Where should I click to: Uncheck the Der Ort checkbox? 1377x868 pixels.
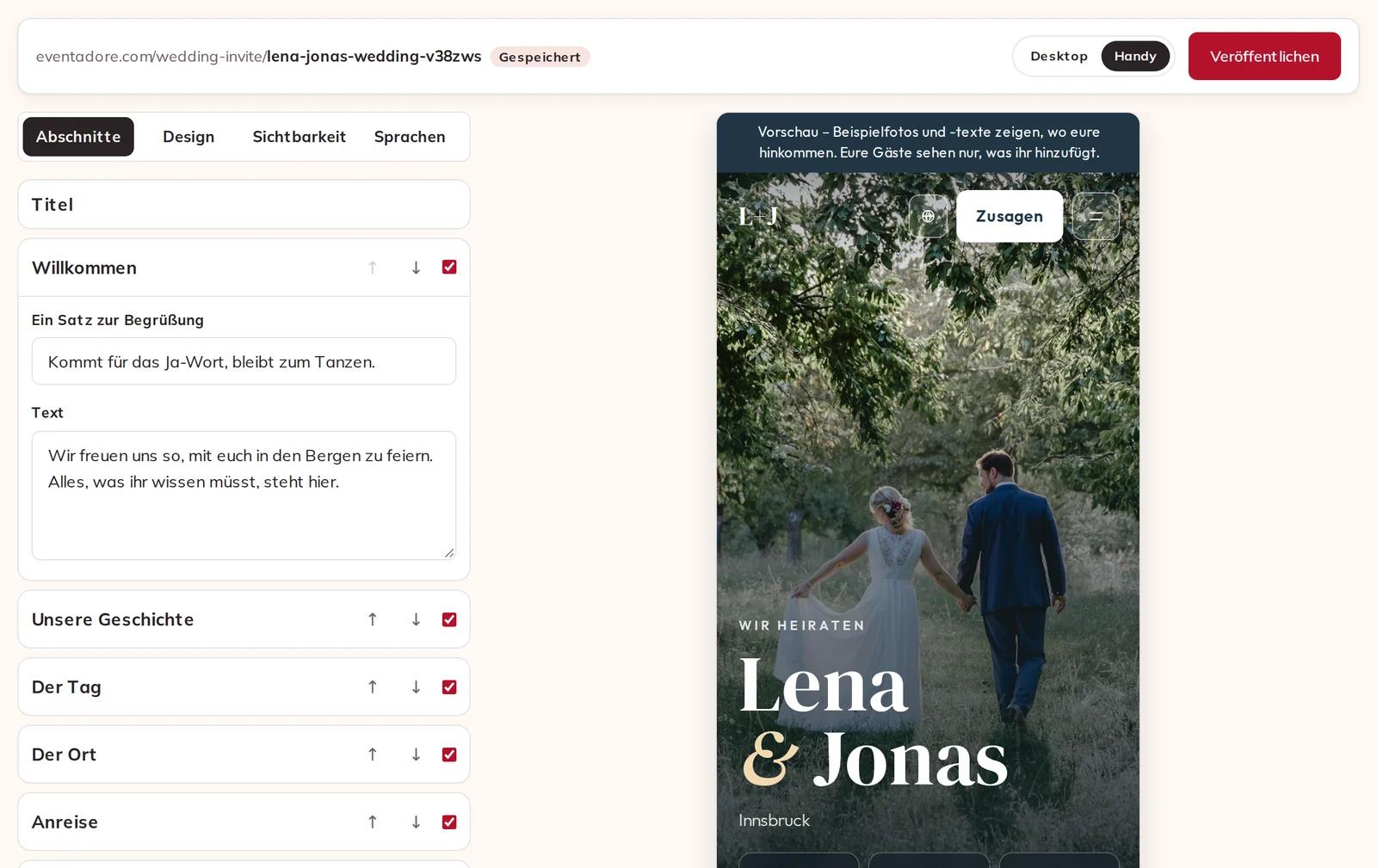click(449, 754)
